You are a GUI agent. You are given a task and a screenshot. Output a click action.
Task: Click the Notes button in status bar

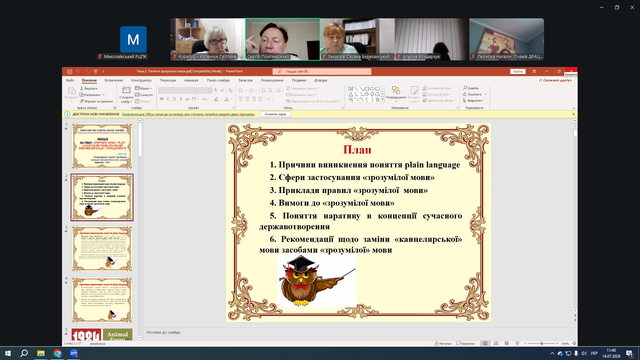tap(443, 343)
